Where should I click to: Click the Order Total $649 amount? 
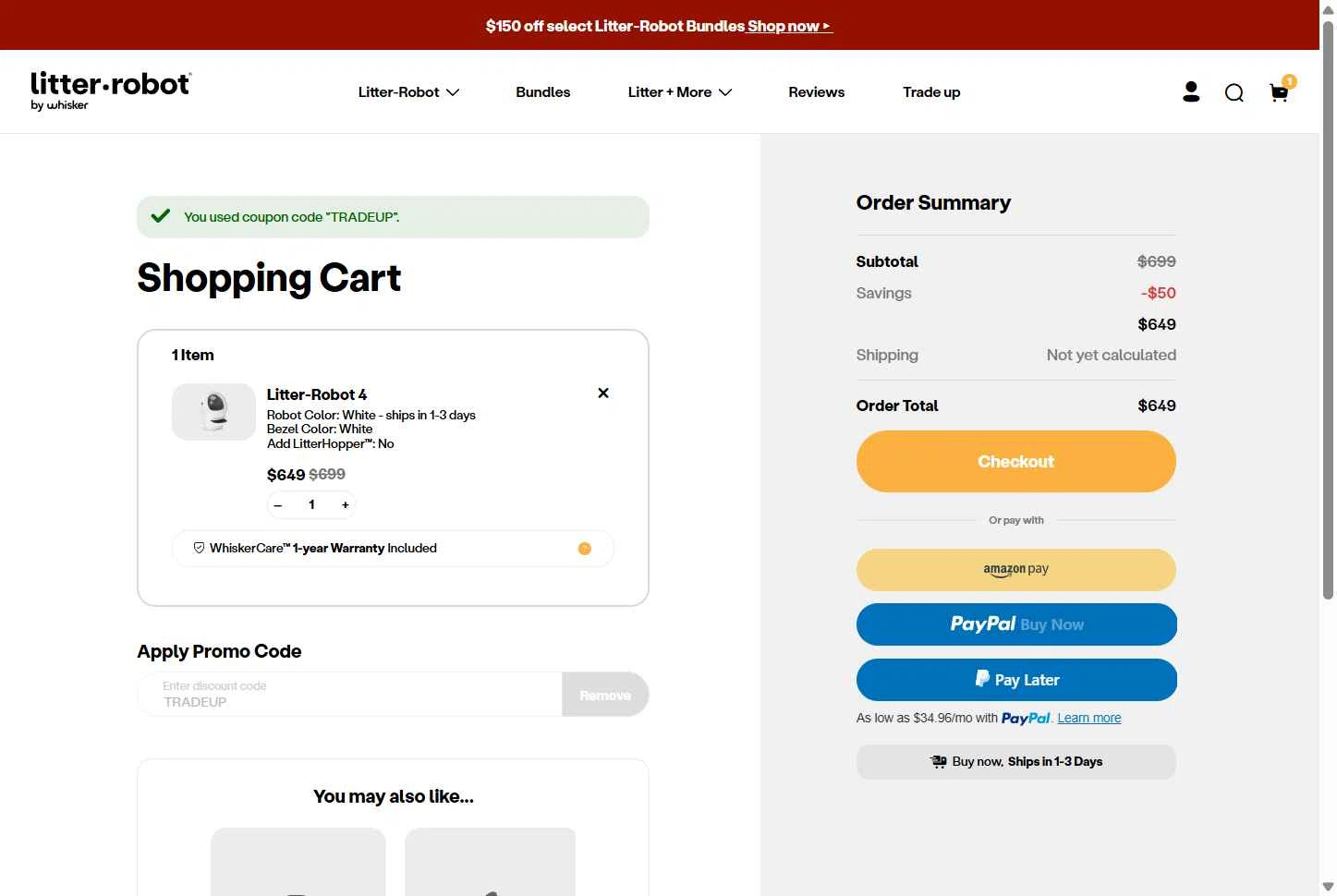click(1156, 406)
